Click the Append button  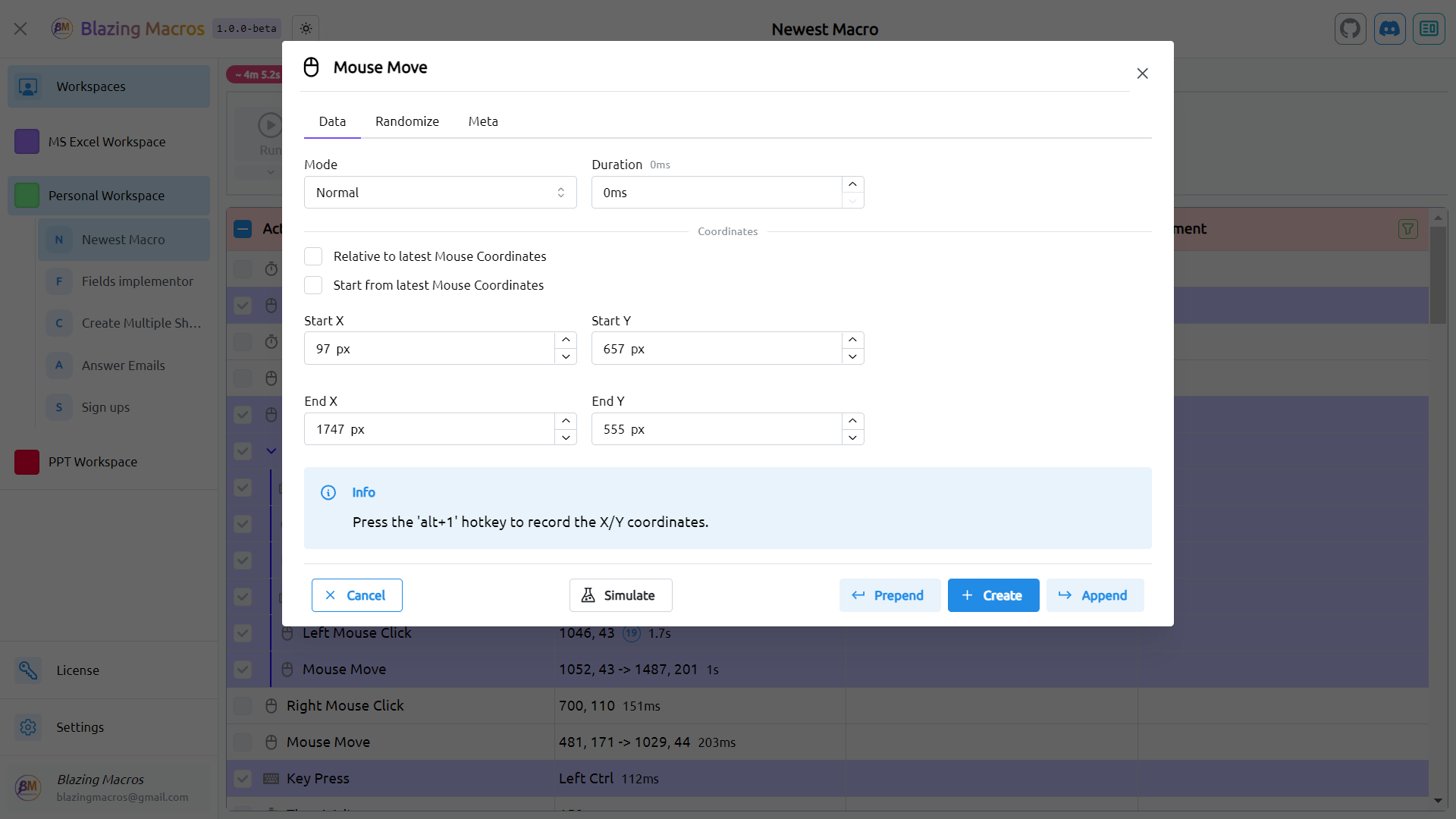click(1095, 595)
